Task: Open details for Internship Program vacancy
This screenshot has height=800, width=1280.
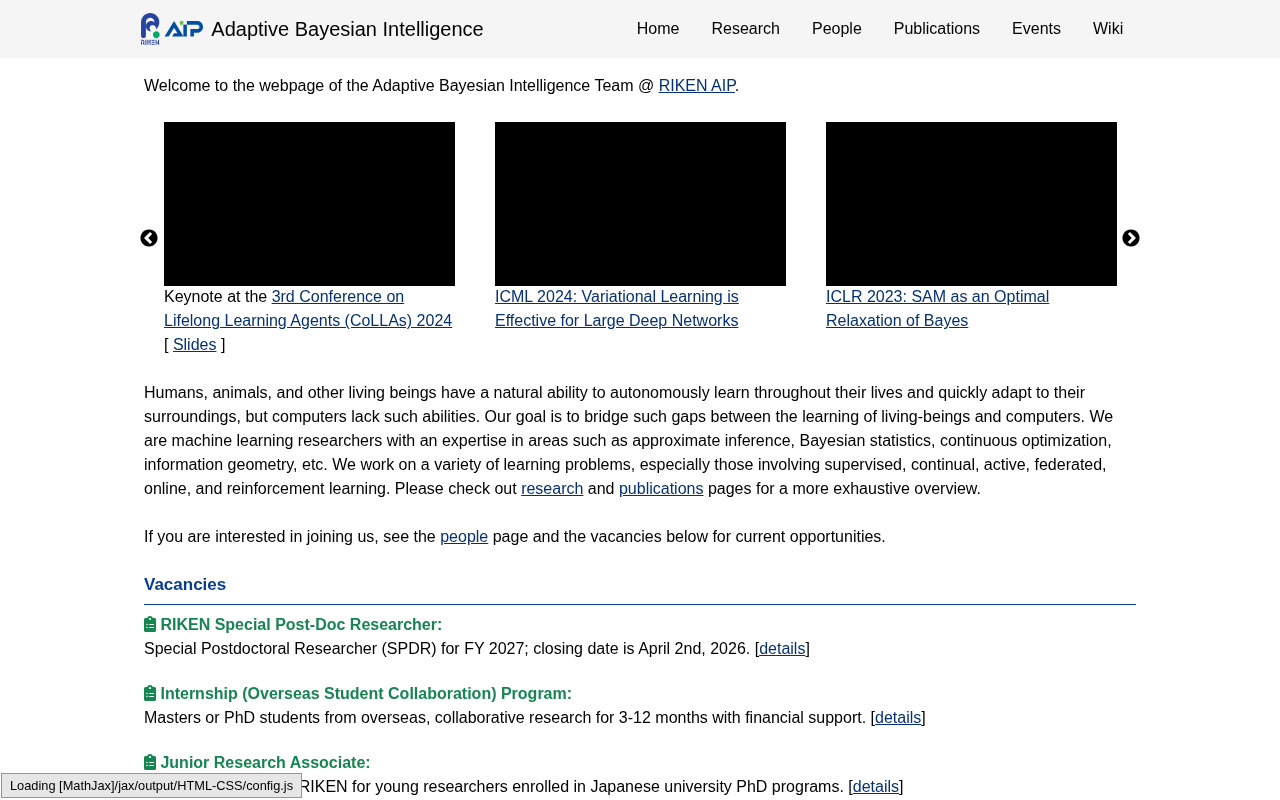Action: click(x=898, y=718)
